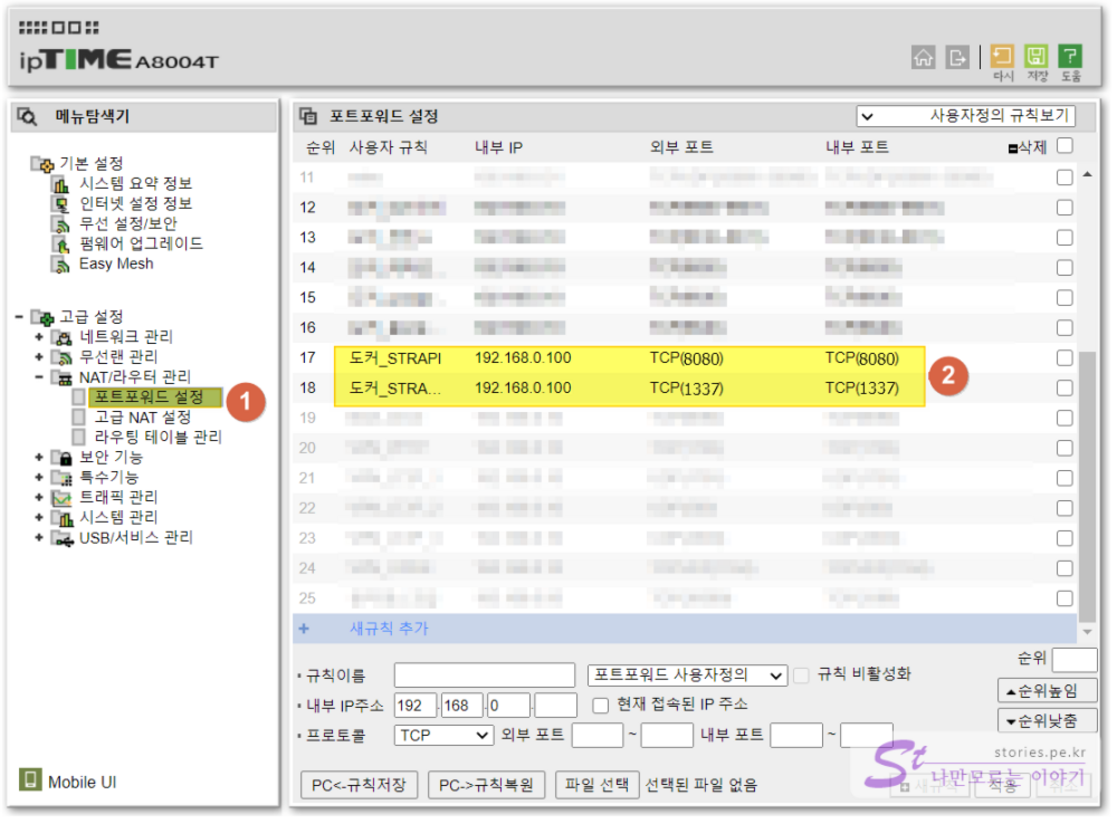Image resolution: width=1117 pixels, height=824 pixels.
Task: Click the rule list vertical scrollbar
Action: 1088,480
